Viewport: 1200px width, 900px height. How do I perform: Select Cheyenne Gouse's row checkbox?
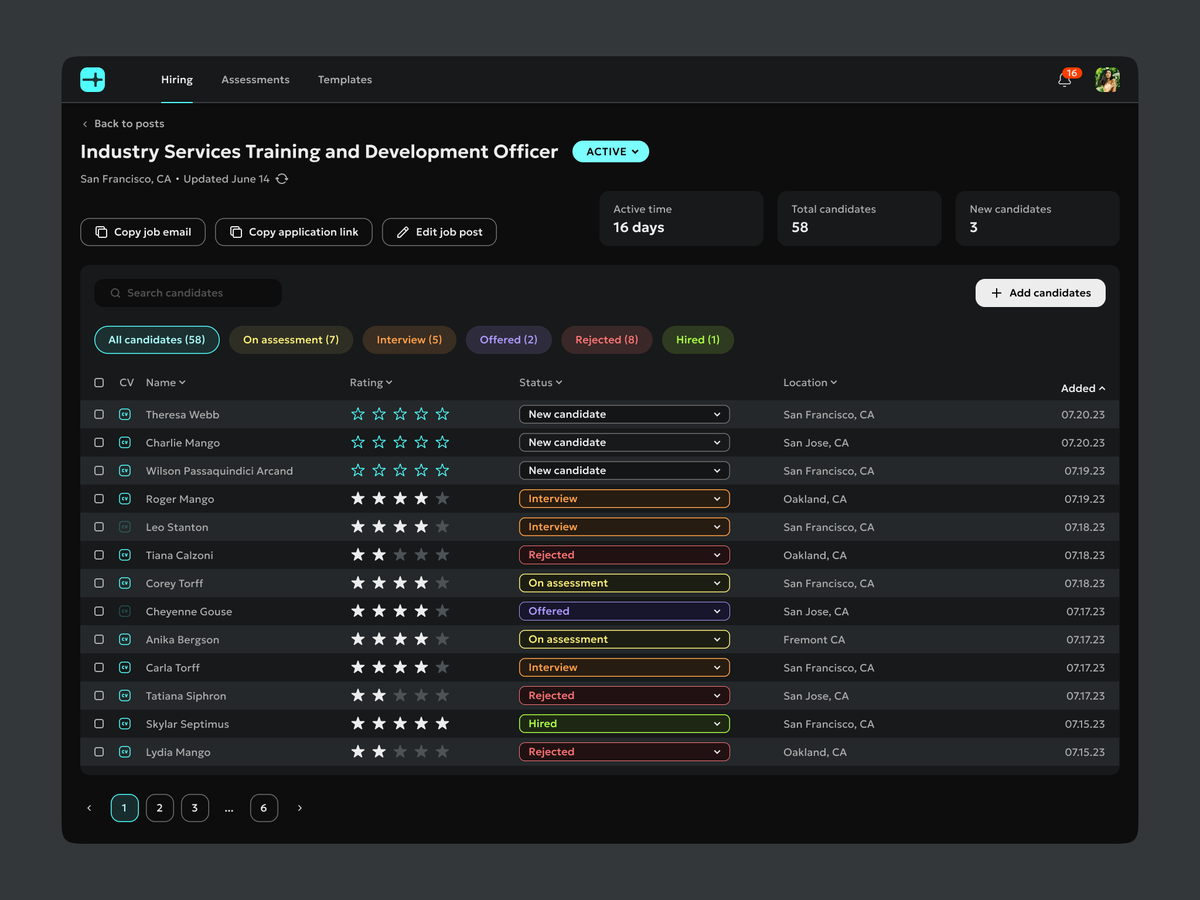click(x=99, y=611)
